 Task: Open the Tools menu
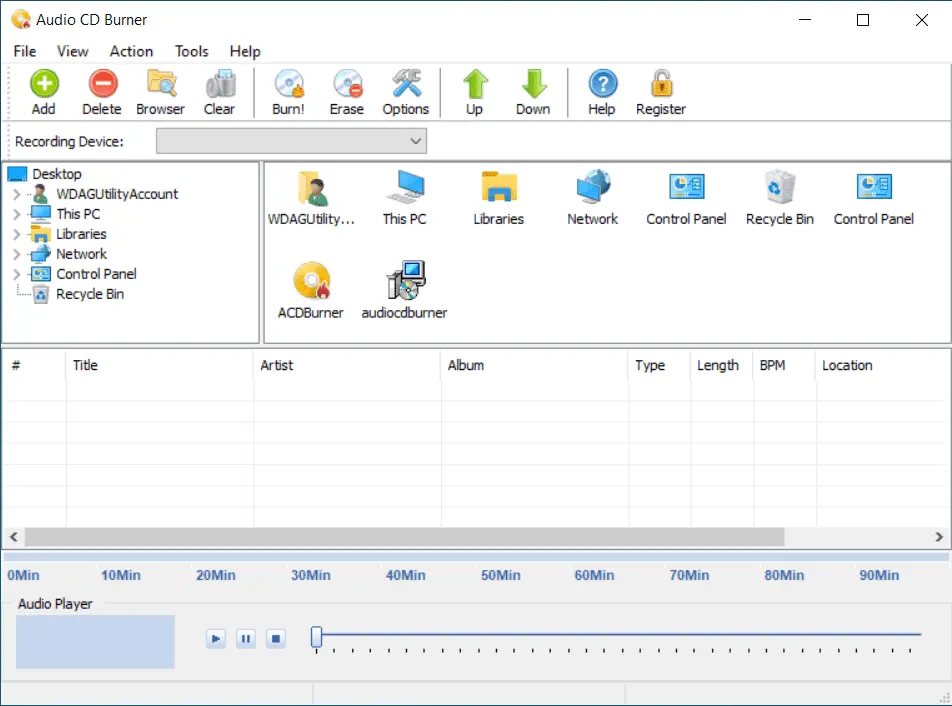[191, 51]
